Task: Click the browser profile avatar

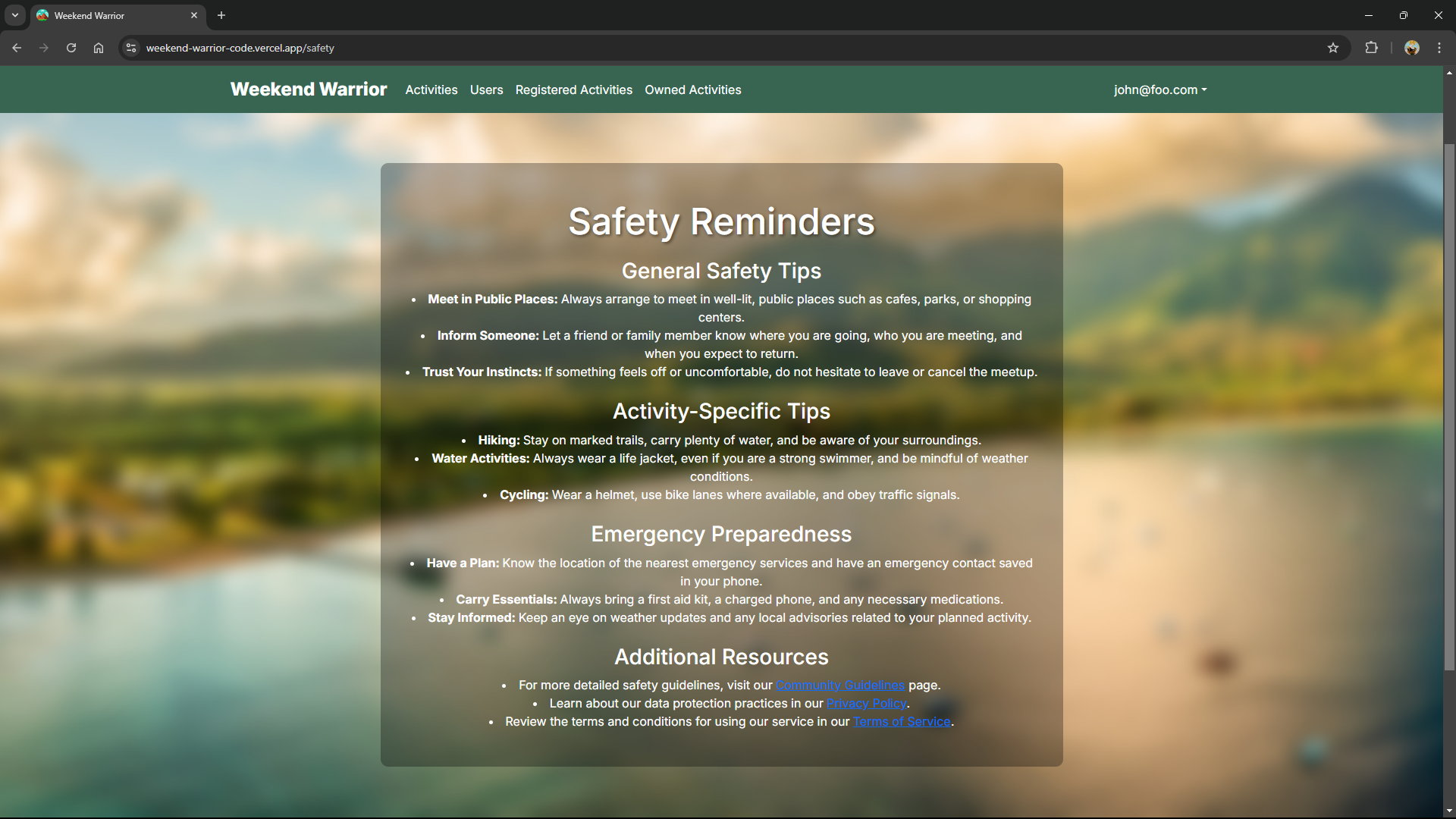Action: pyautogui.click(x=1413, y=47)
